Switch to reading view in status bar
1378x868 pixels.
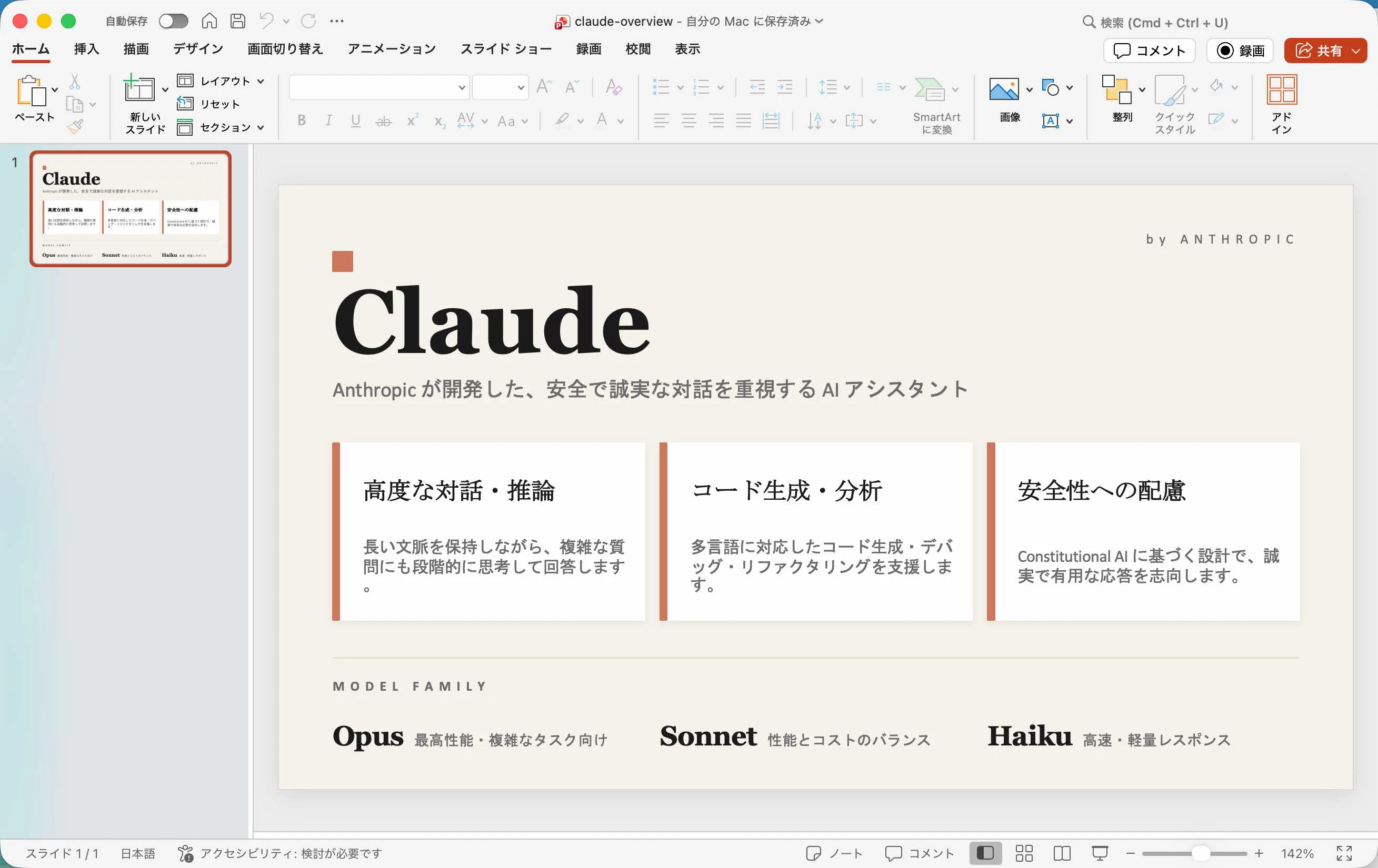[x=1062, y=853]
